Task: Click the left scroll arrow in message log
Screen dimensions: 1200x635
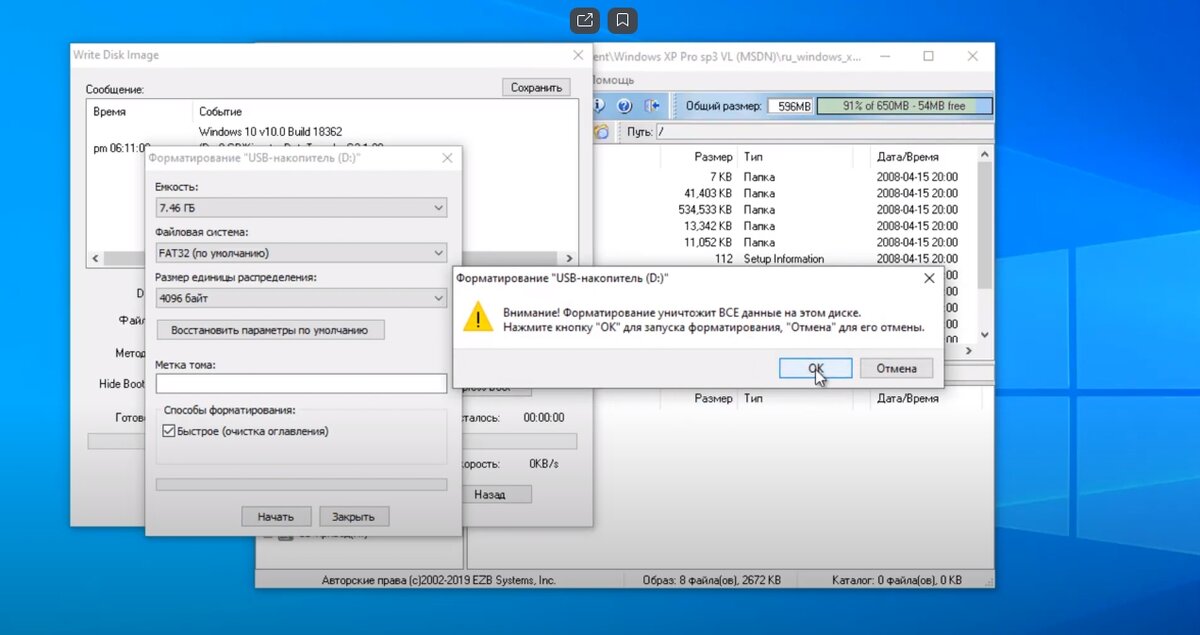Action: (96, 258)
